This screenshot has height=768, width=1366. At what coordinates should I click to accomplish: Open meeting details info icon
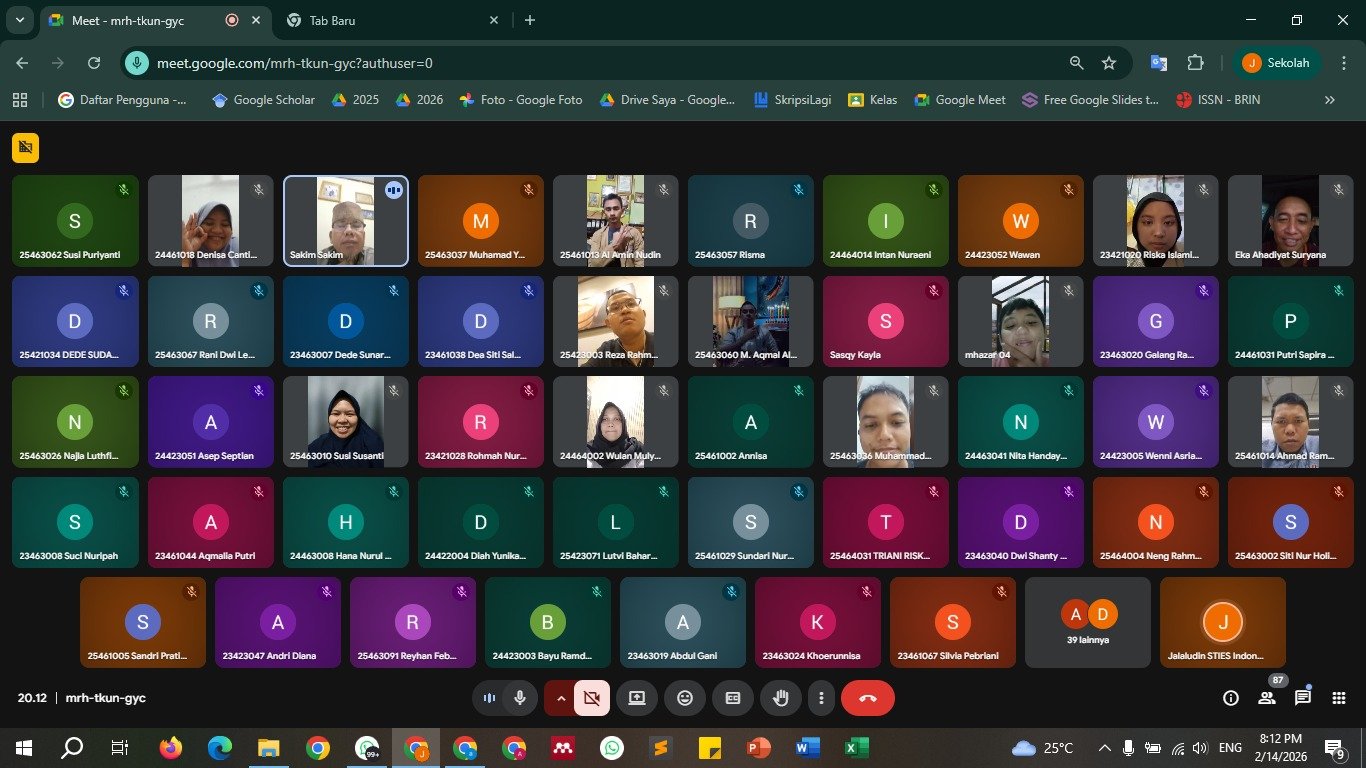(1231, 698)
